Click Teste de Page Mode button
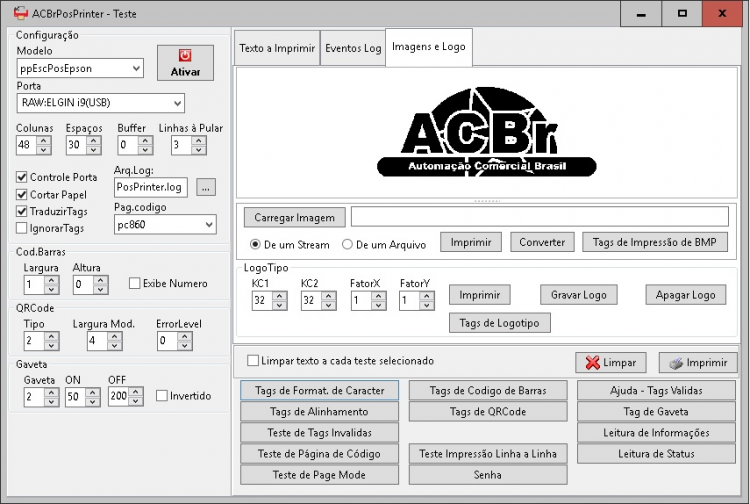The height and width of the screenshot is (504, 750). point(320,475)
